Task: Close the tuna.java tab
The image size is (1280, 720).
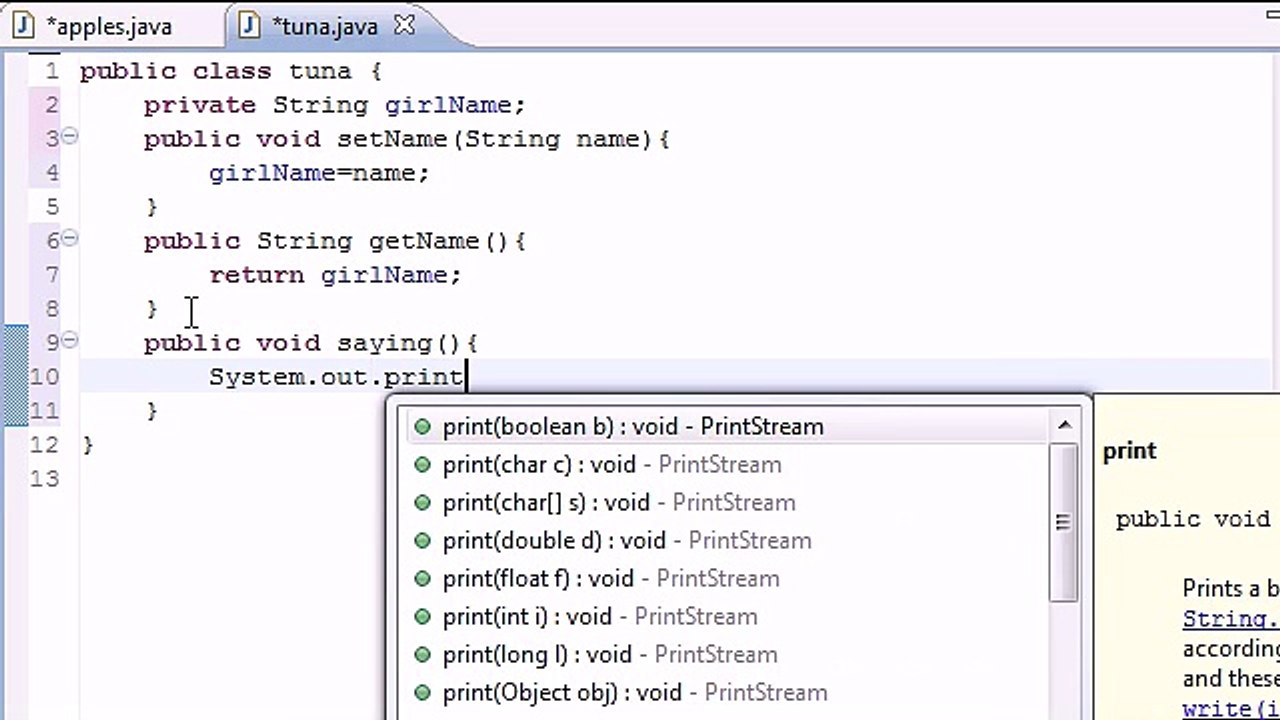Action: coord(404,26)
